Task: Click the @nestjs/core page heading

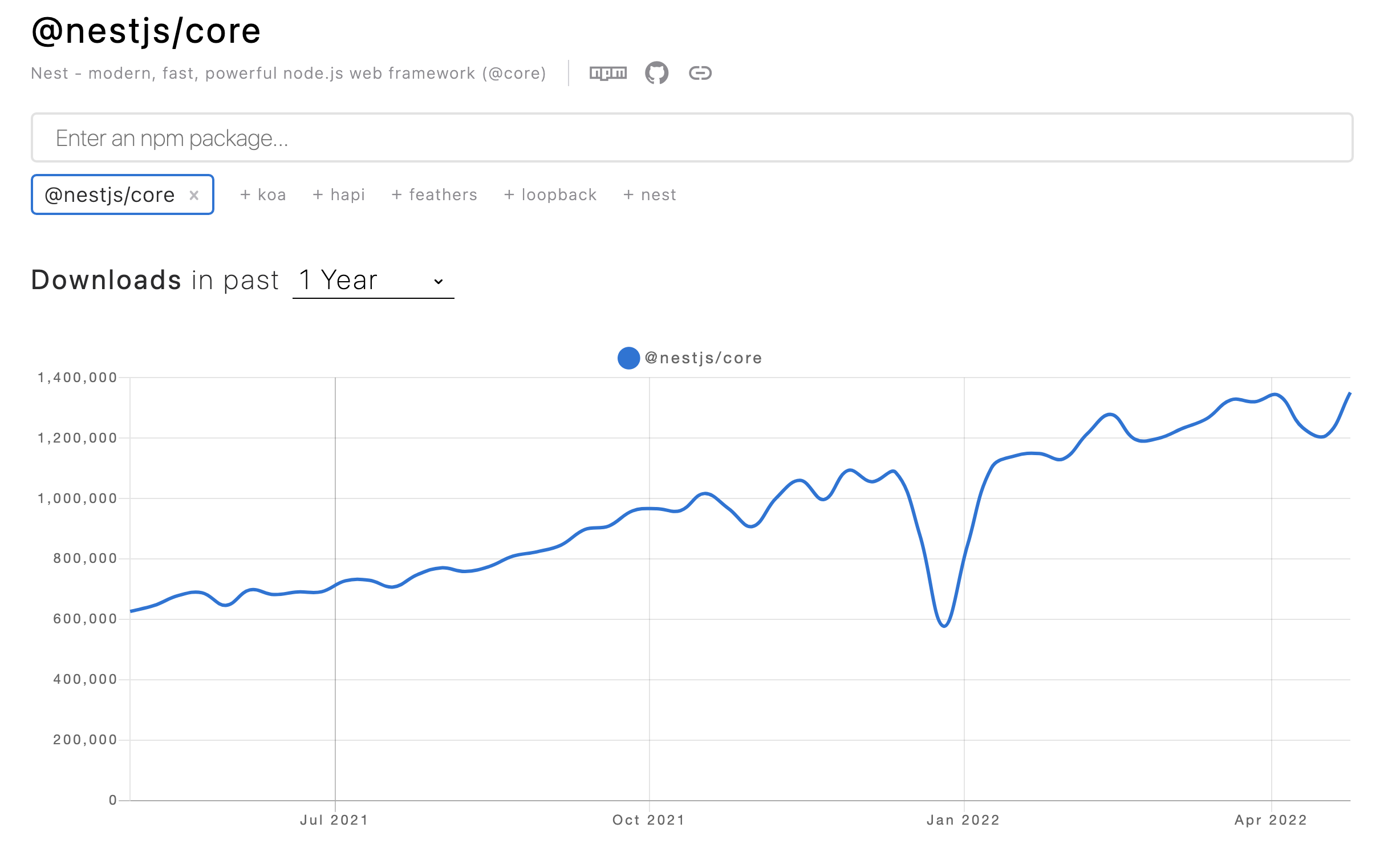Action: [147, 31]
